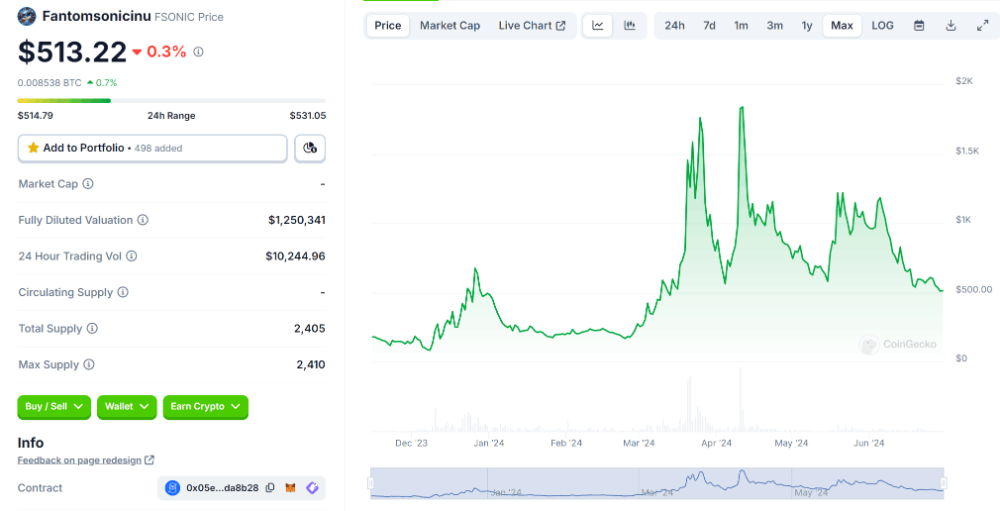Viewport: 1000px width, 511px height.
Task: Open the price alert bell-clock icon button
Action: coord(310,148)
